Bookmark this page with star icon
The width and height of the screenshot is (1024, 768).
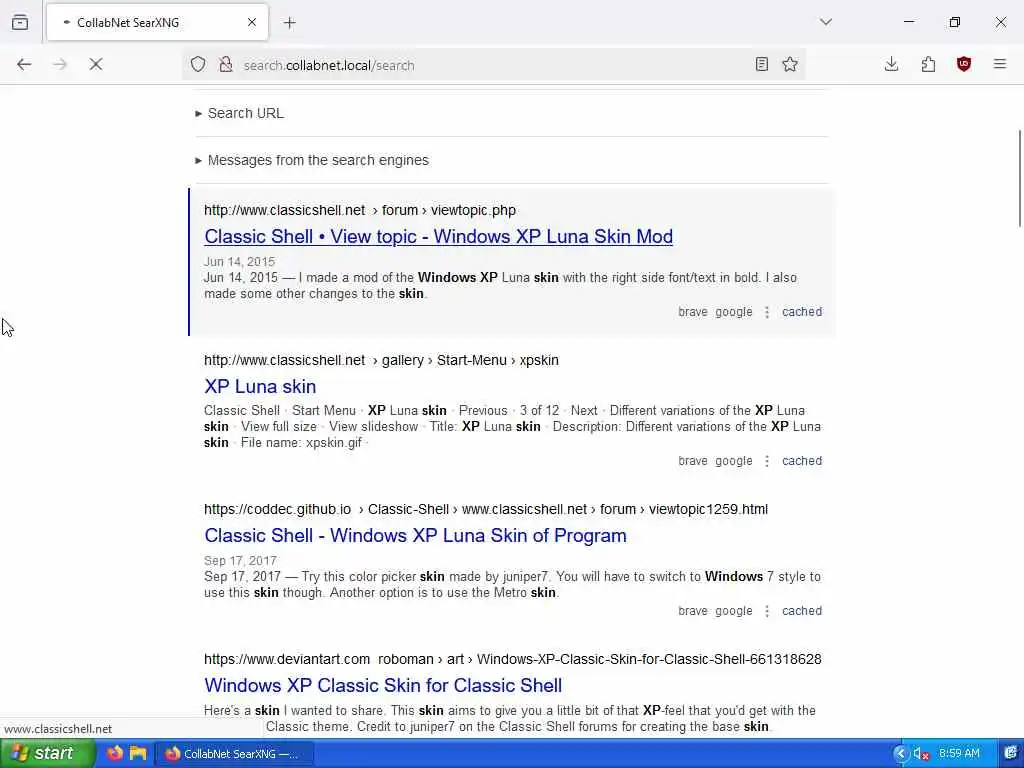pyautogui.click(x=790, y=64)
